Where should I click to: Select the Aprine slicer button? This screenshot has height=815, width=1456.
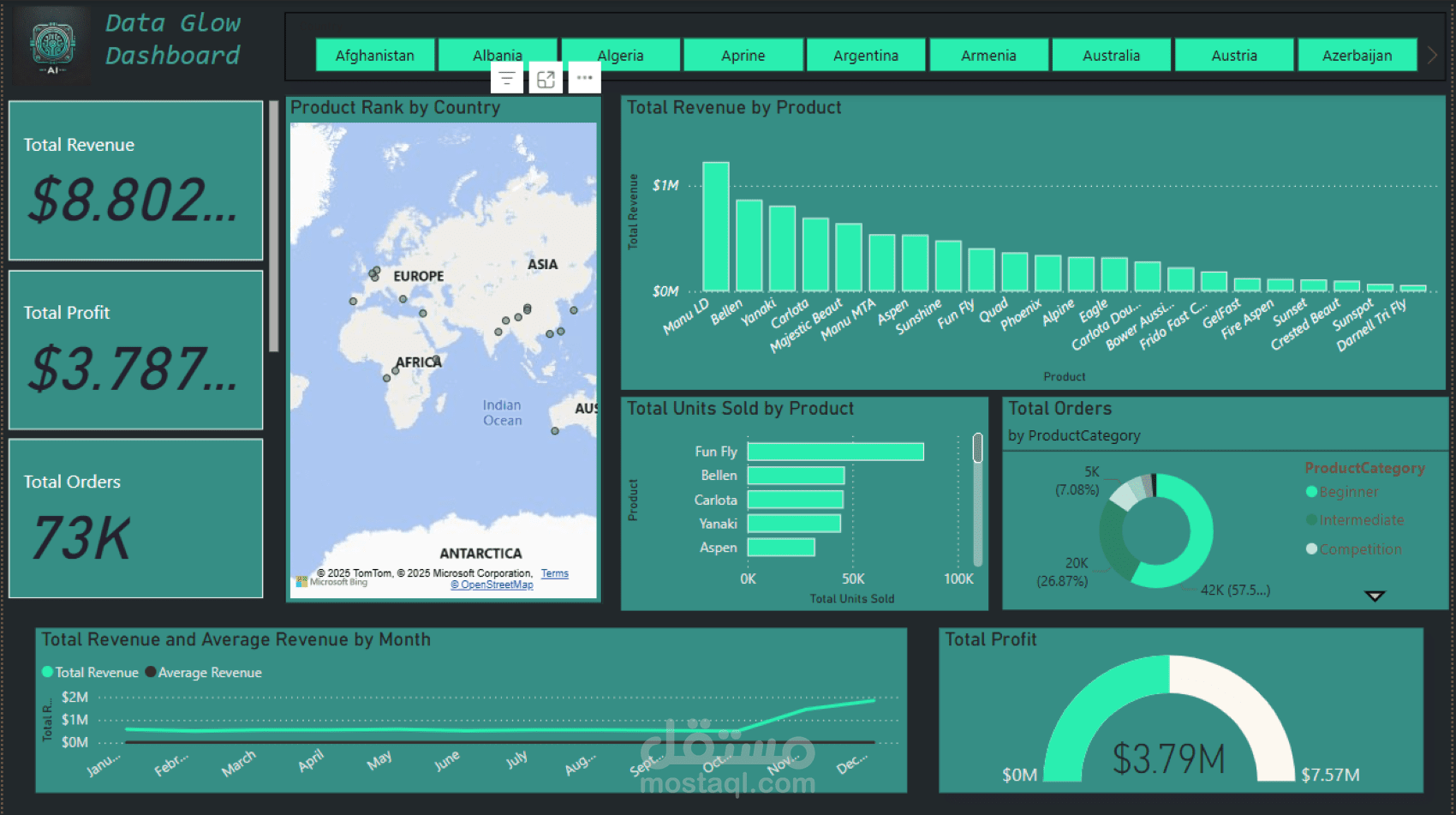tap(743, 56)
